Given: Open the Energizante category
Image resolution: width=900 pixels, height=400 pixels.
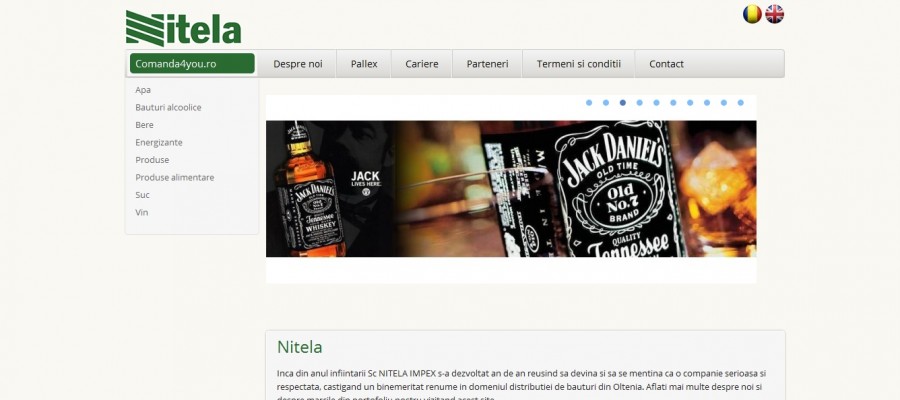Looking at the screenshot, I should [x=159, y=142].
